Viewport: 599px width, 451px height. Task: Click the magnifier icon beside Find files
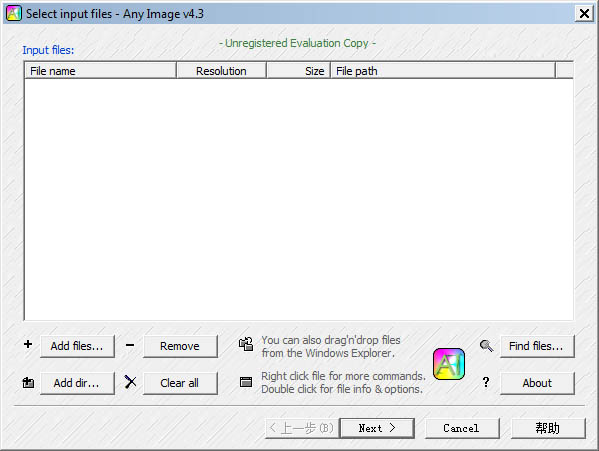(x=486, y=346)
